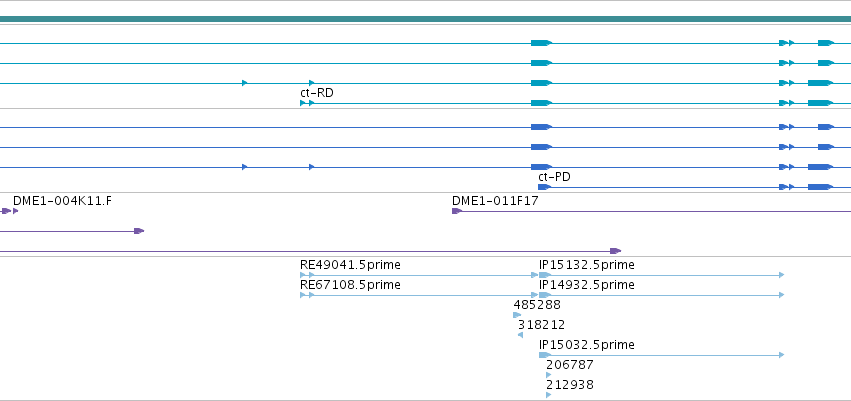The height and width of the screenshot is (401, 851).
Task: Select the RE49041.5prime EST label
Action: click(350, 265)
